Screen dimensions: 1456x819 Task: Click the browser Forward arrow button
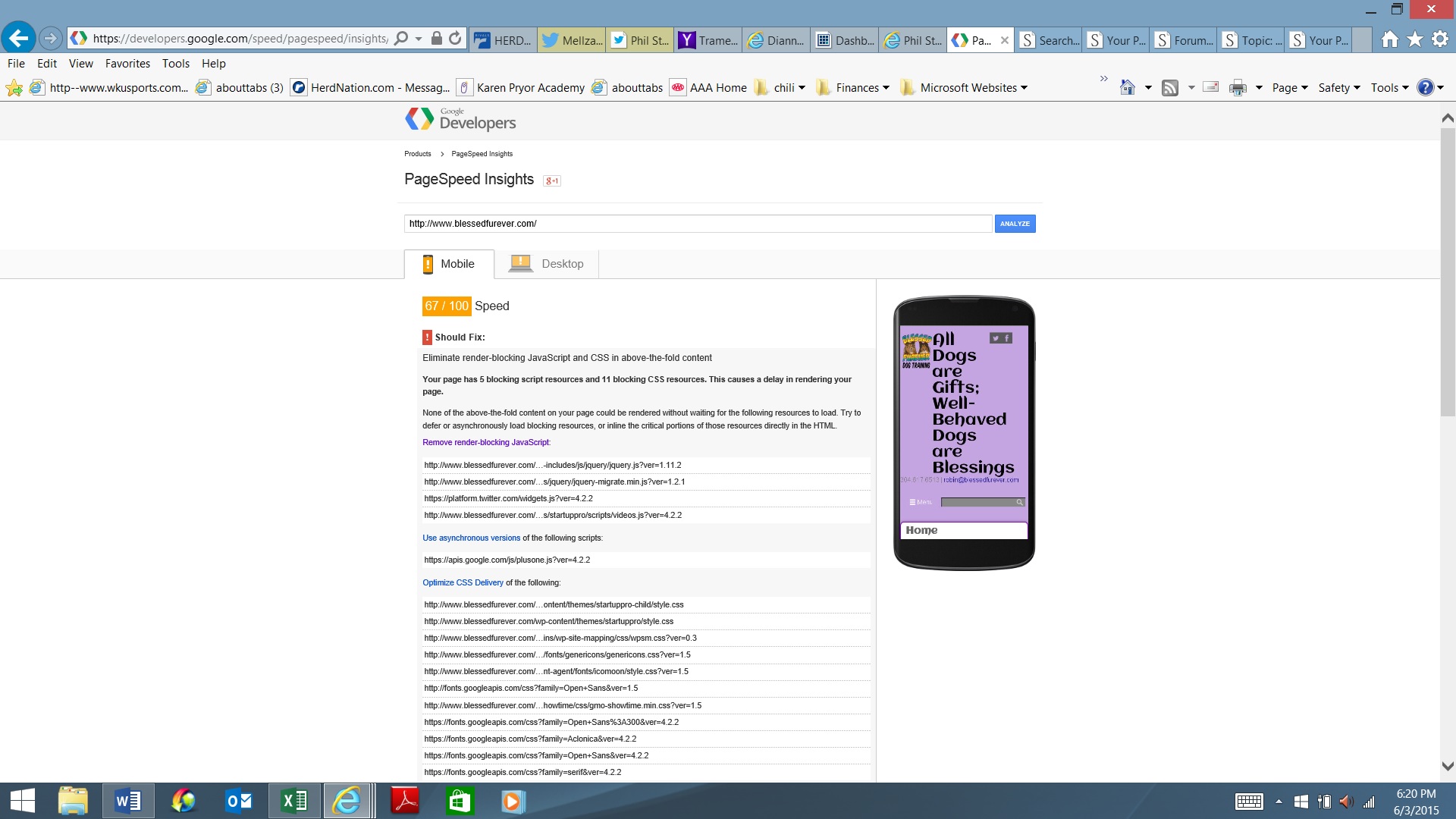pos(50,38)
